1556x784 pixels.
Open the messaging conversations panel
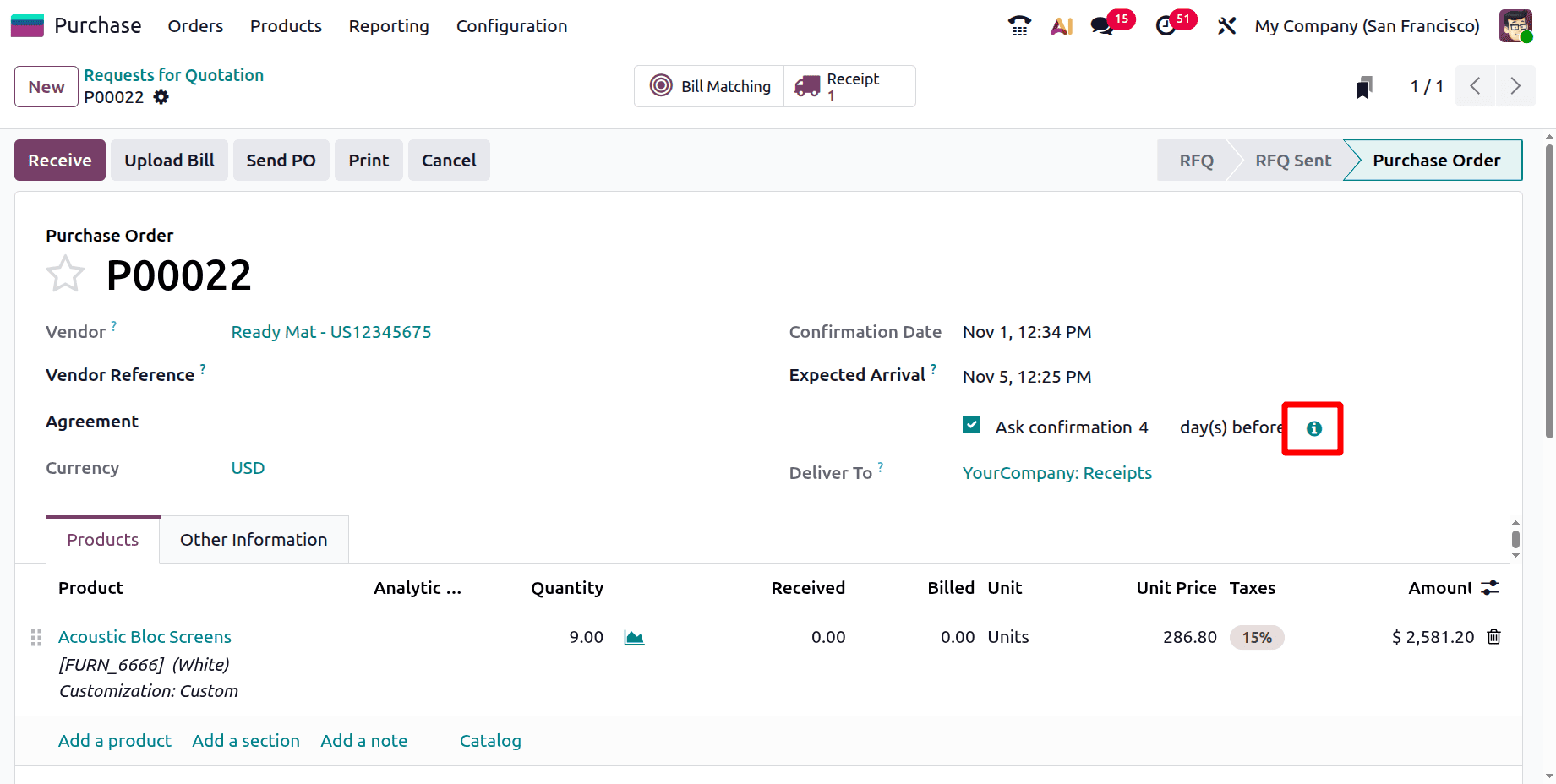pos(1100,26)
